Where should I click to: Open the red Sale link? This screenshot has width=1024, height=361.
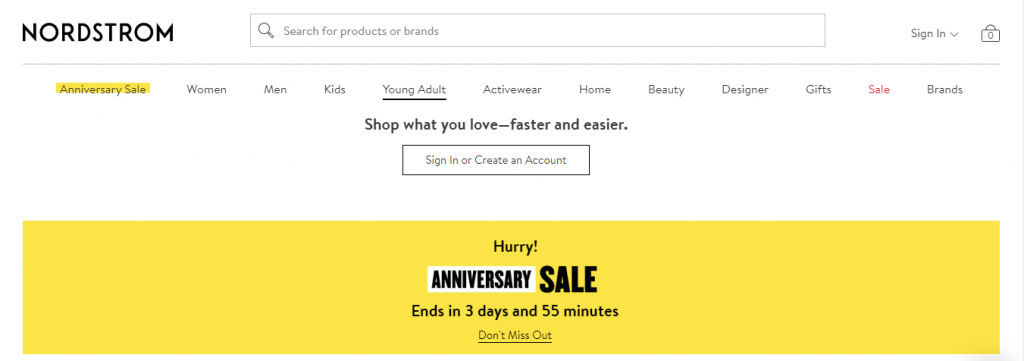879,89
